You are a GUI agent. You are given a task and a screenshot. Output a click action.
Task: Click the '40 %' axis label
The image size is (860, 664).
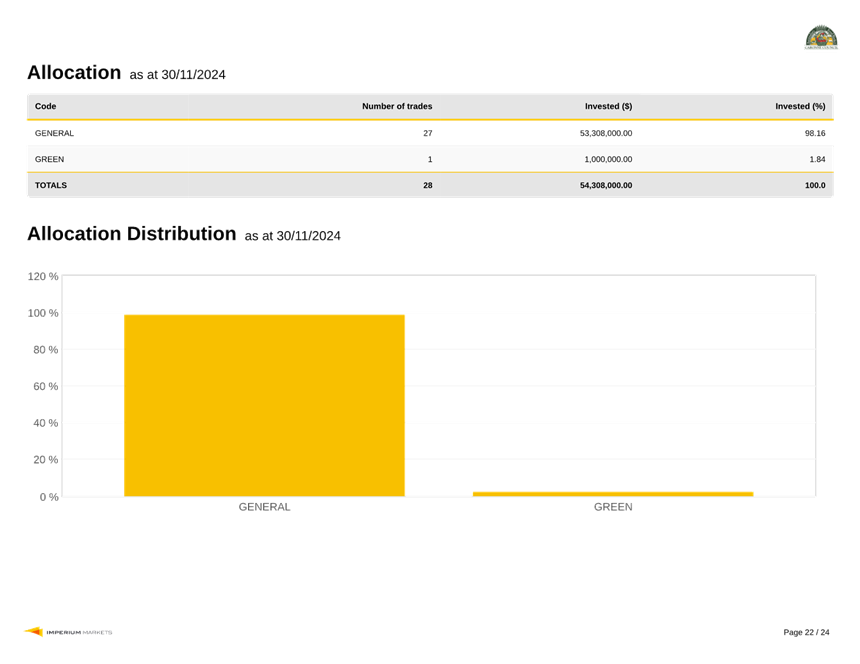coord(46,423)
